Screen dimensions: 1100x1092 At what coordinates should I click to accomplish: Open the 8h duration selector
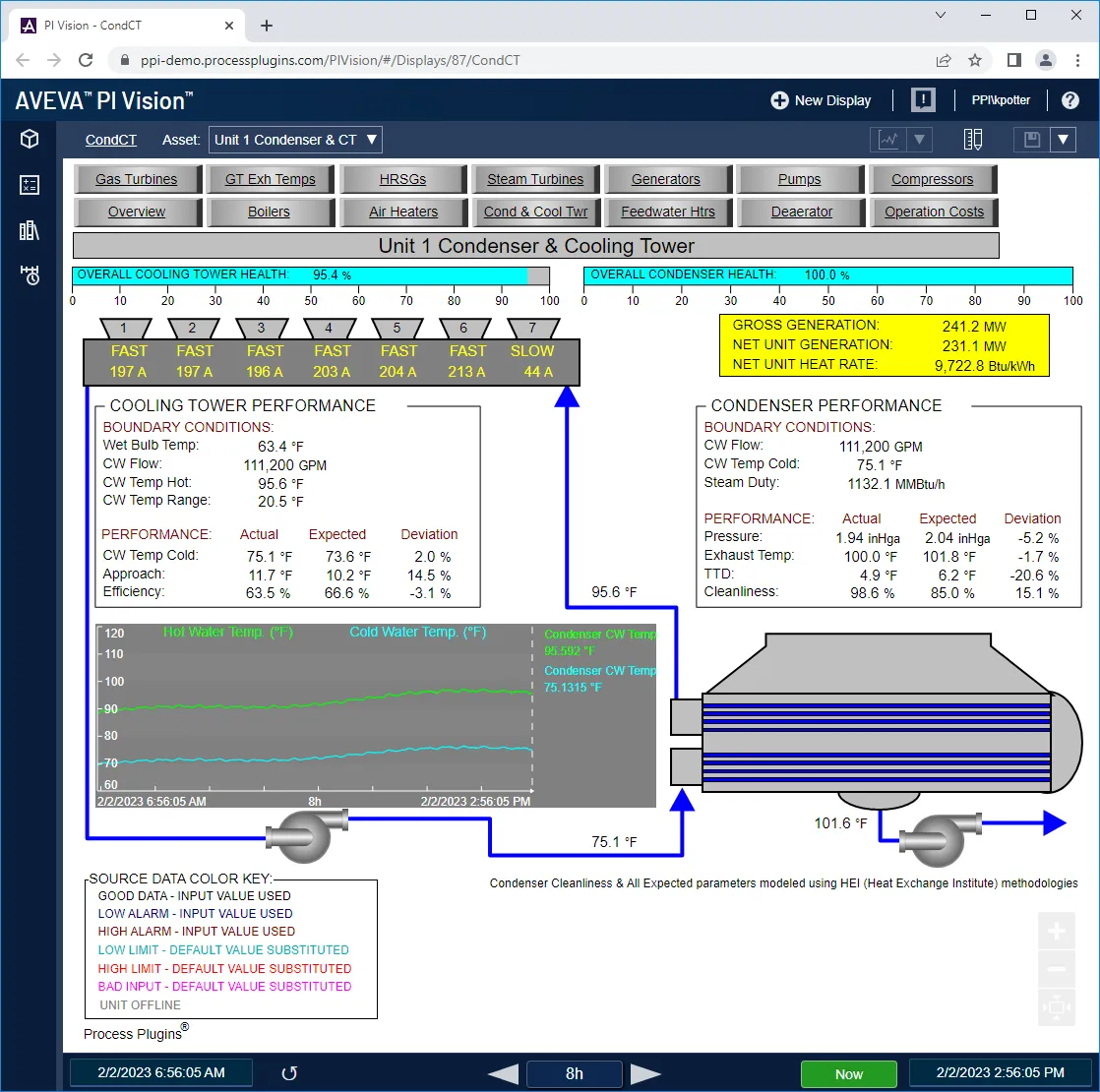coord(574,1073)
